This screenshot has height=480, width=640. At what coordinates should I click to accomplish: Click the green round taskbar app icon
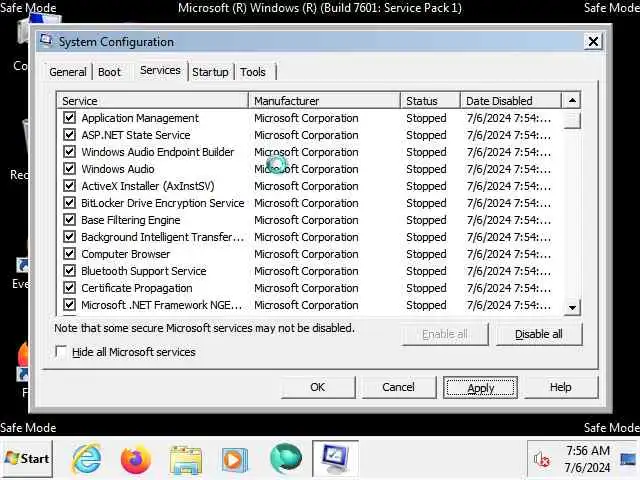pos(286,458)
